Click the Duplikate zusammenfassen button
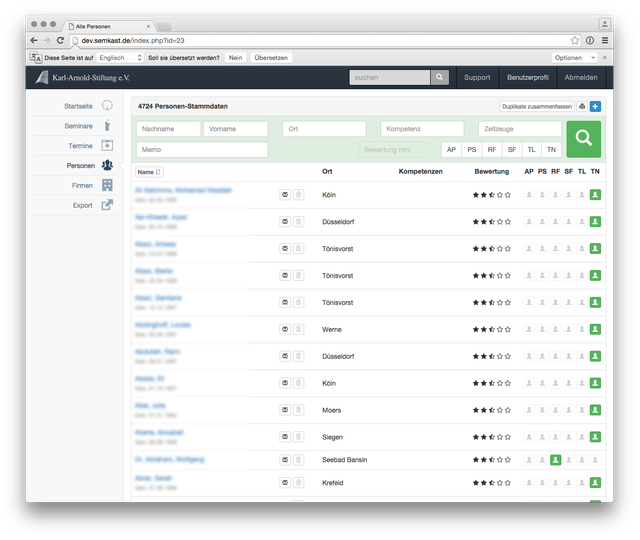 tap(536, 106)
